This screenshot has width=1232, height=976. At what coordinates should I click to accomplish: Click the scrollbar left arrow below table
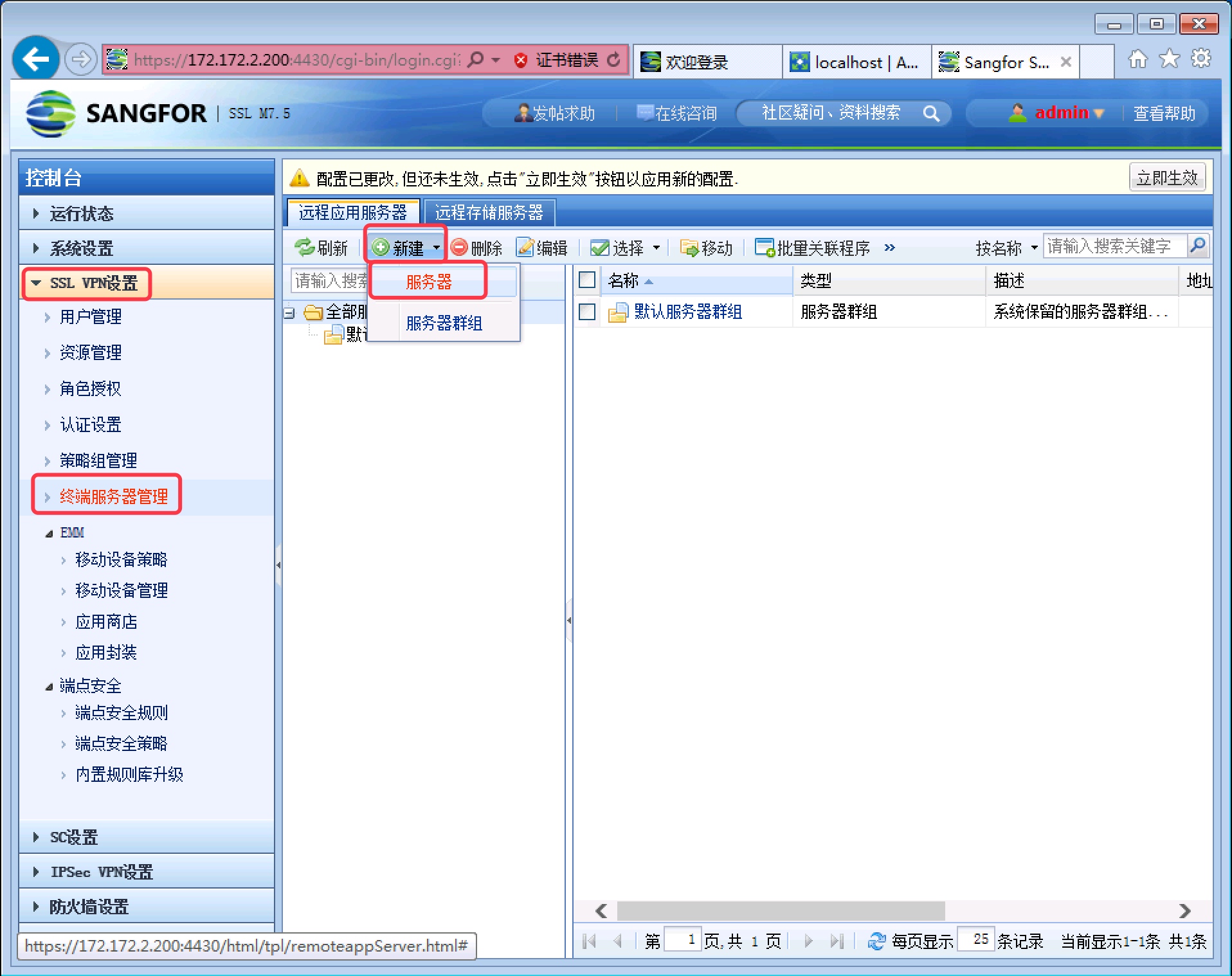(601, 910)
